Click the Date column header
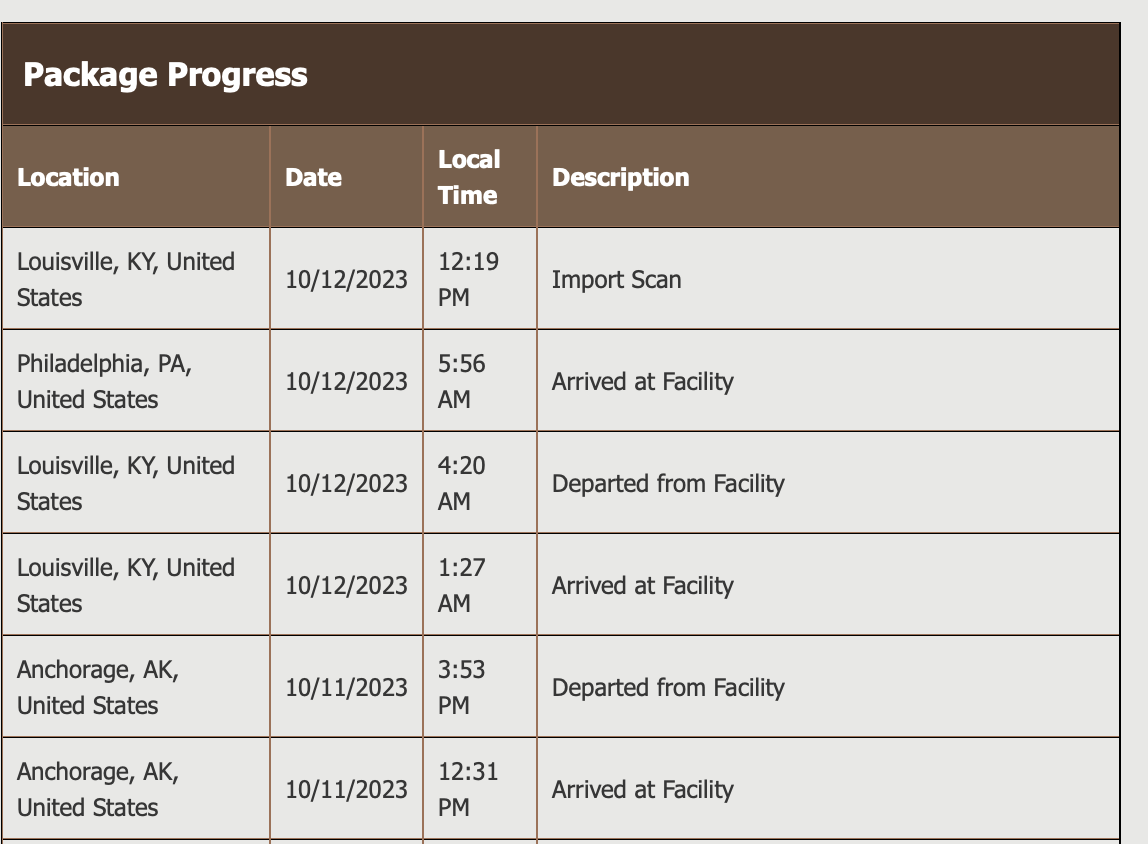The width and height of the screenshot is (1148, 844). (313, 178)
